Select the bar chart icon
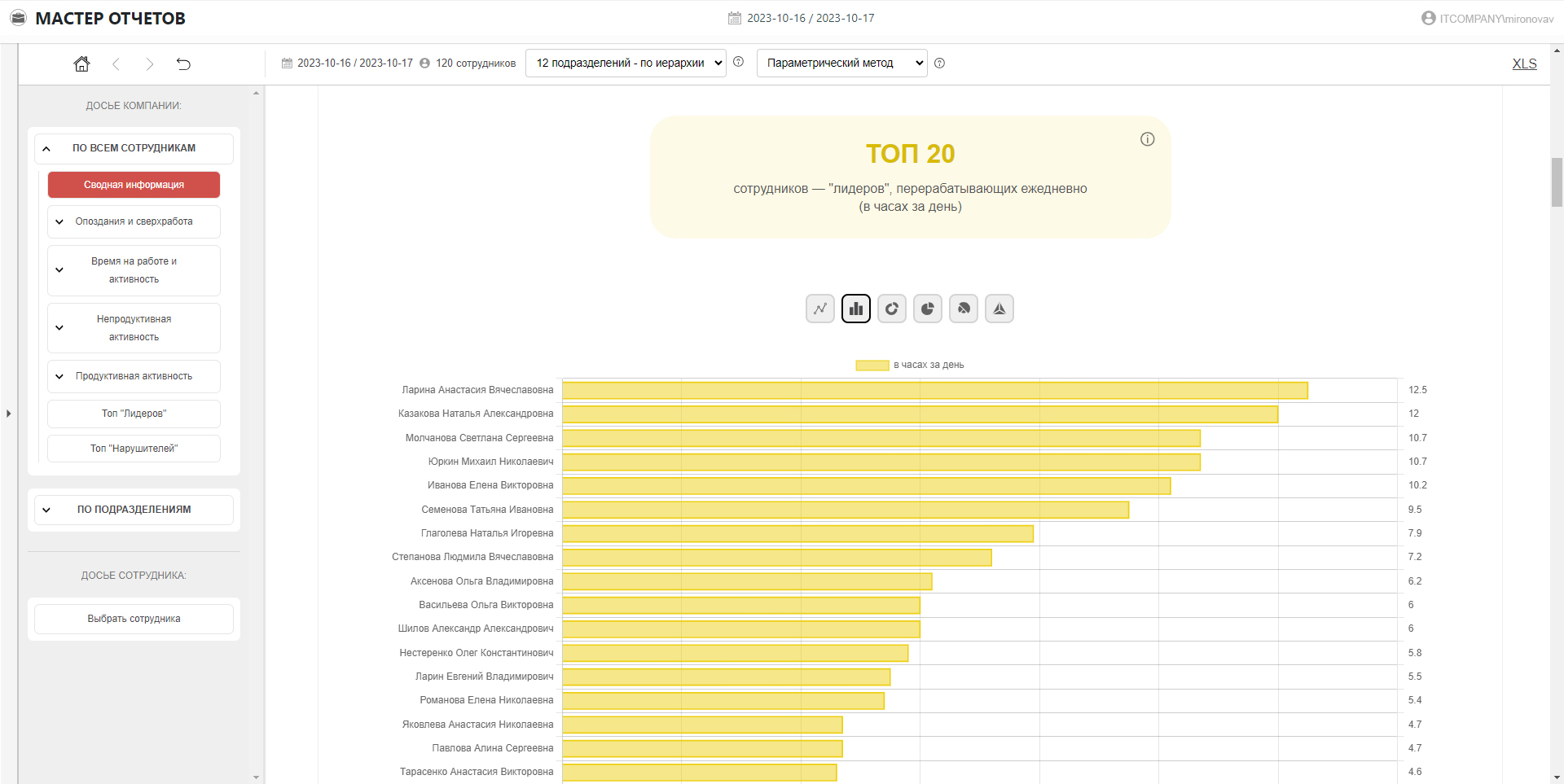The width and height of the screenshot is (1564, 784). (855, 309)
